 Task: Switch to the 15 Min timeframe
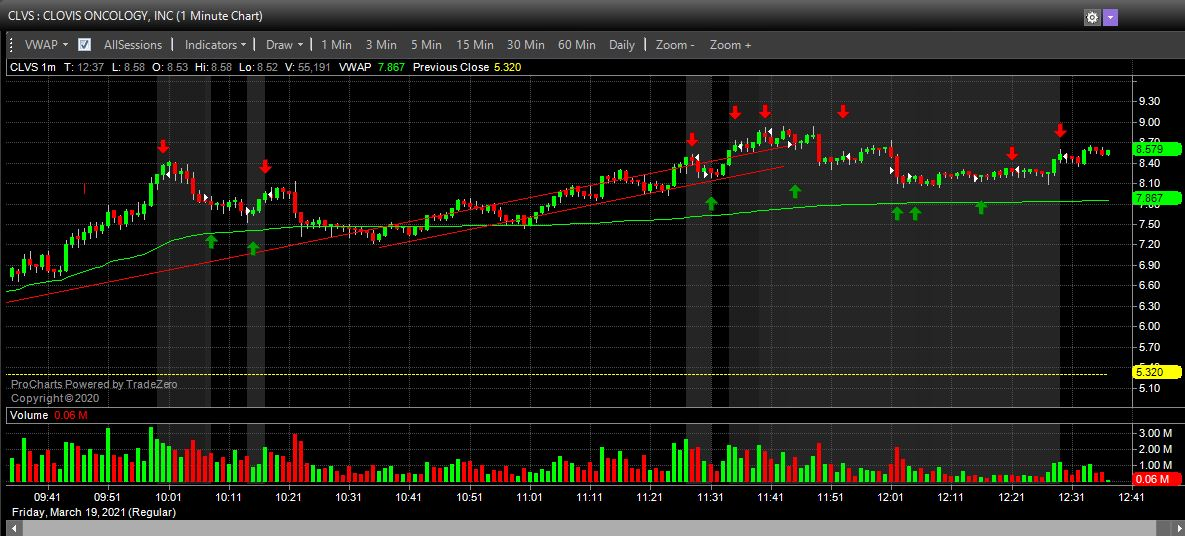pyautogui.click(x=475, y=45)
